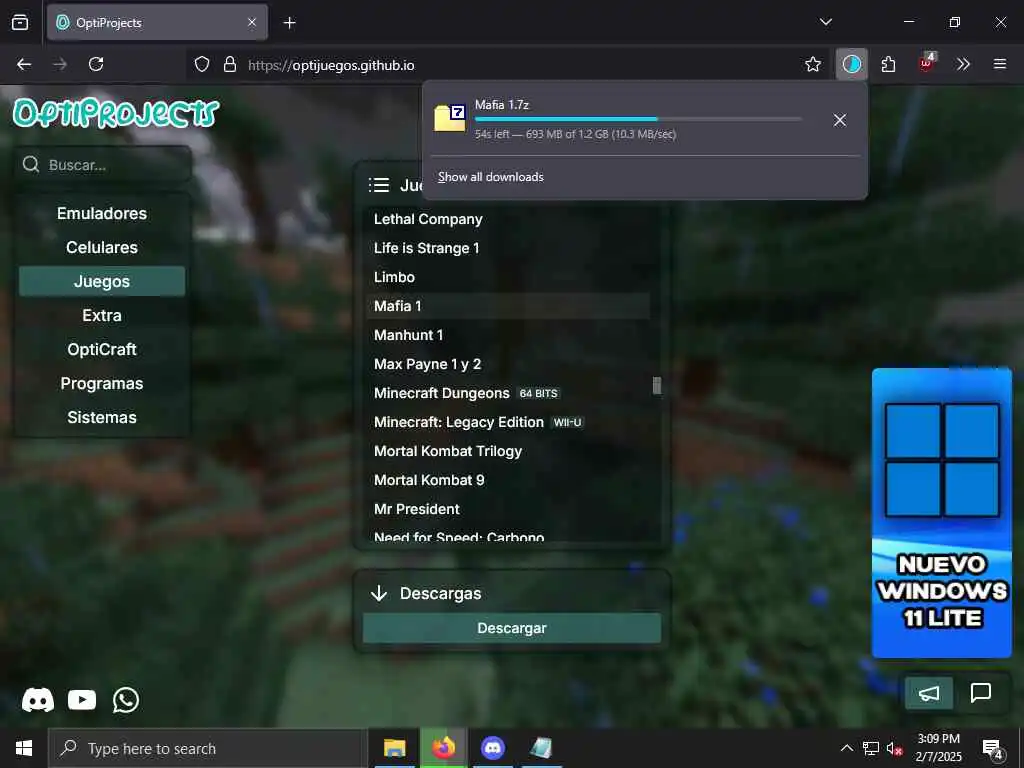This screenshot has height=768, width=1024.
Task: Select the Programas category
Action: pyautogui.click(x=102, y=383)
